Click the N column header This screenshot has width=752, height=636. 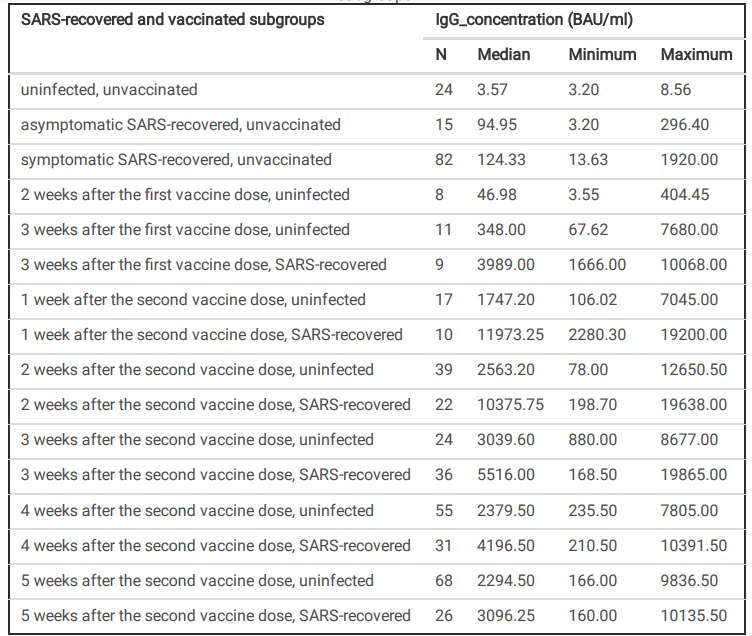click(x=441, y=54)
